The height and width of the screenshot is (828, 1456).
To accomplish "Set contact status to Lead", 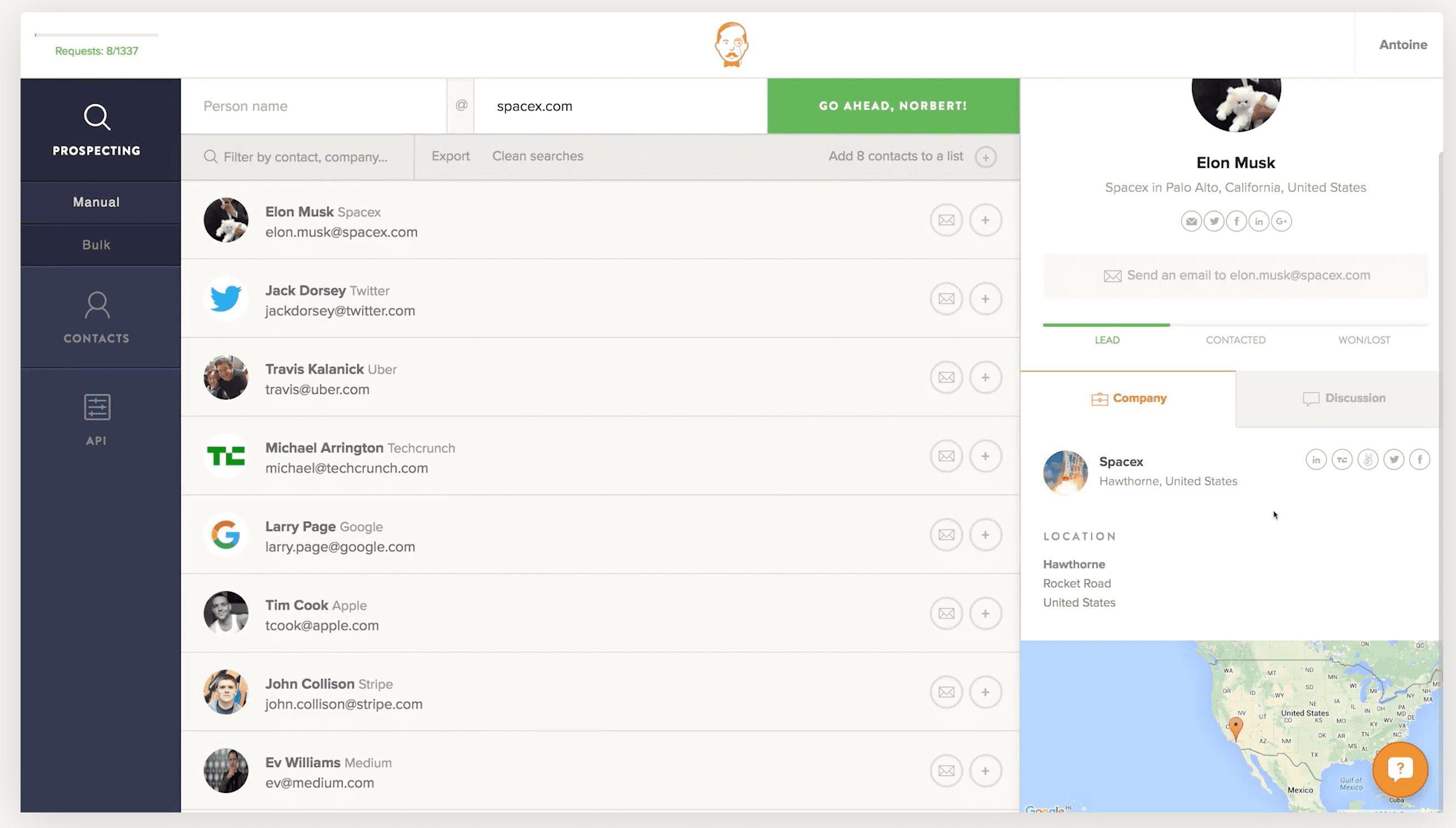I will click(x=1107, y=340).
